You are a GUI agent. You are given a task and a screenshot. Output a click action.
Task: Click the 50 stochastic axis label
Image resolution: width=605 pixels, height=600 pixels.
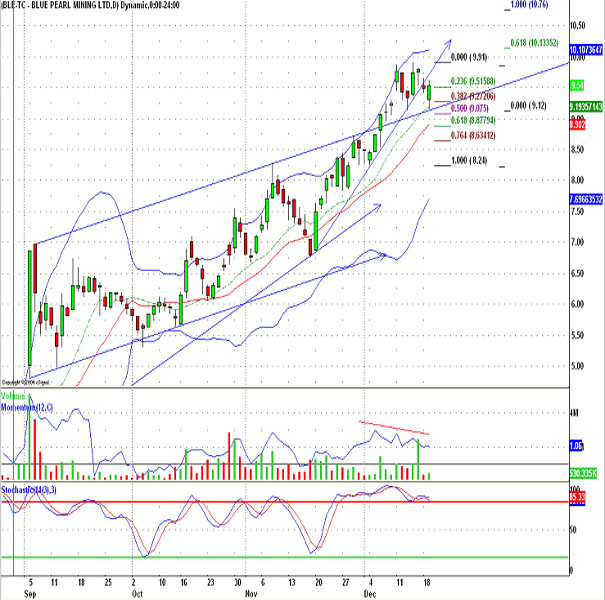(x=574, y=530)
